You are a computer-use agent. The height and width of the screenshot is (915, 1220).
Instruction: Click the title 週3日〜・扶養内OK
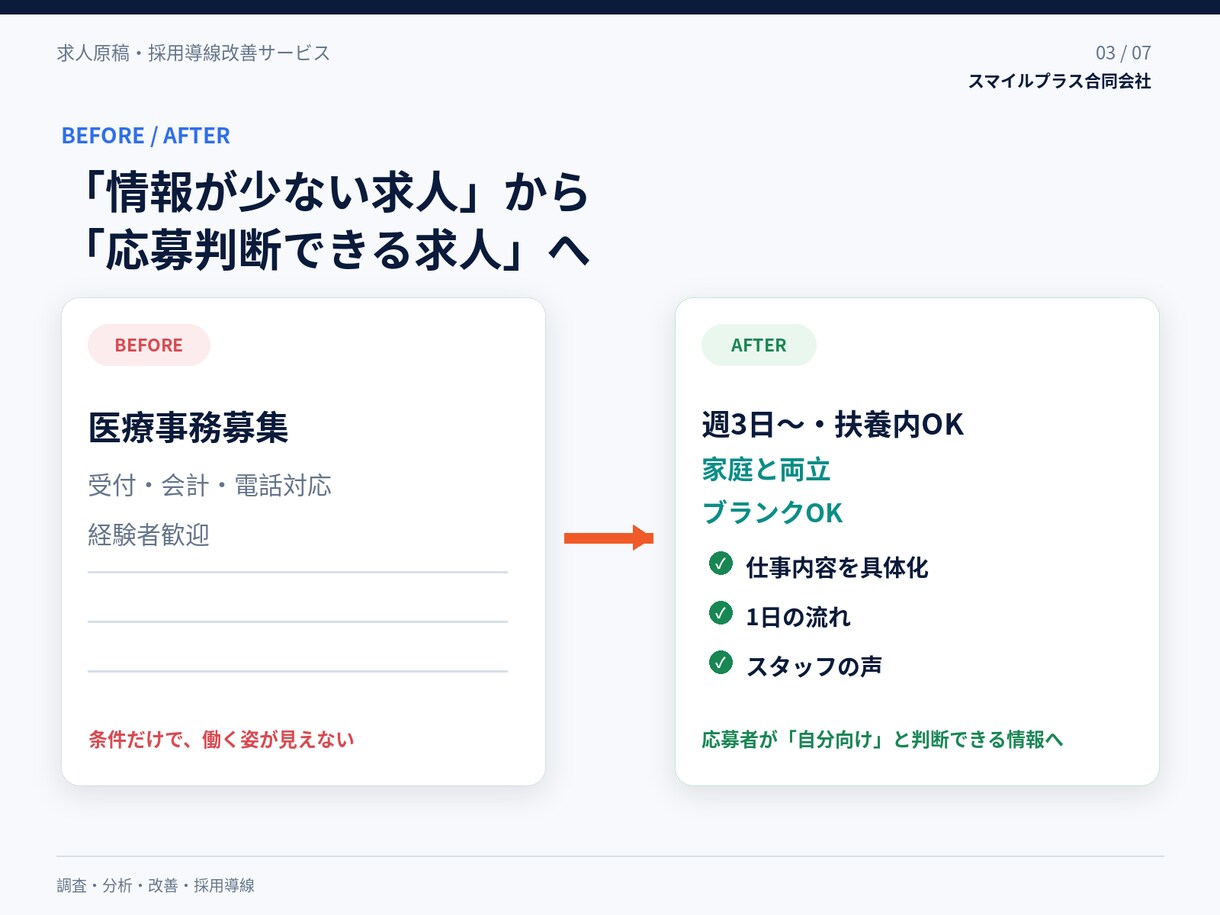833,425
